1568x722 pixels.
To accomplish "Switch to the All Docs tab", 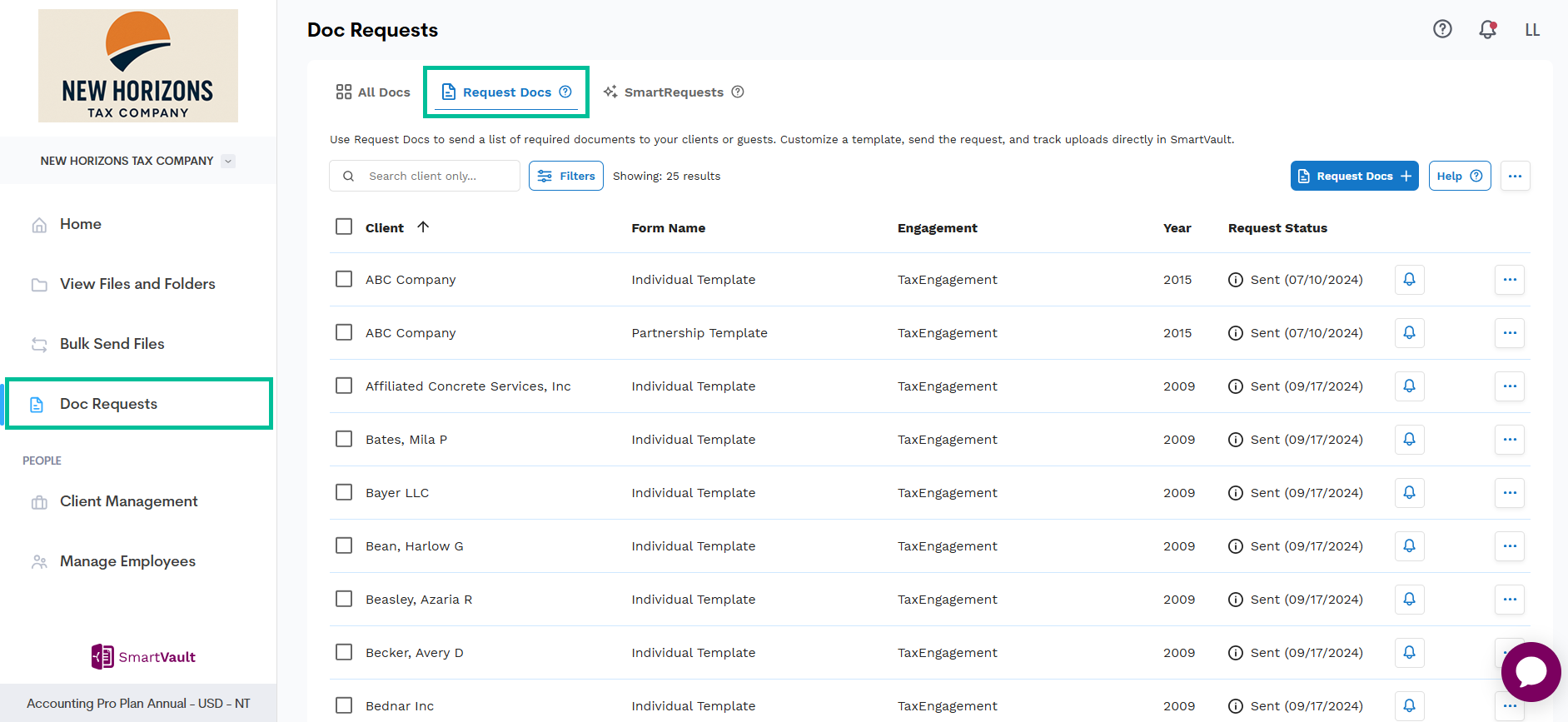I will point(373,92).
